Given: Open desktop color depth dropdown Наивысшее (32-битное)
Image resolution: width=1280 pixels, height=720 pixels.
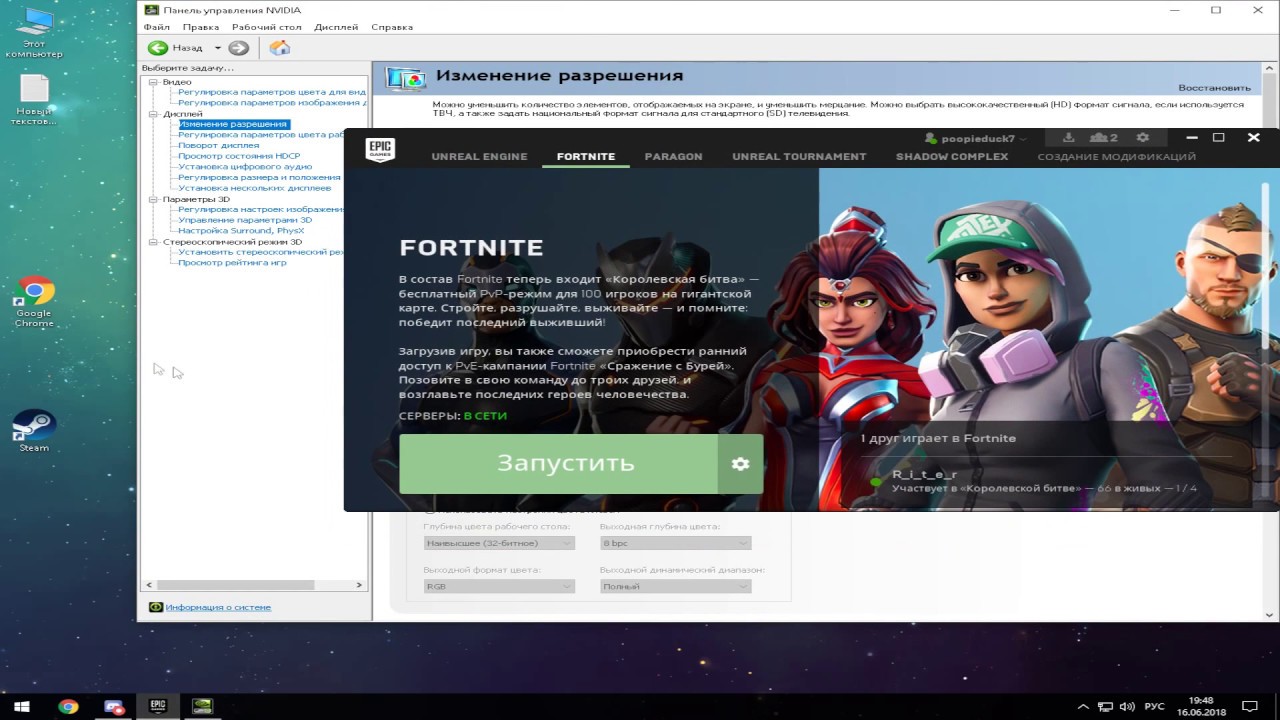Looking at the screenshot, I should tap(499, 543).
